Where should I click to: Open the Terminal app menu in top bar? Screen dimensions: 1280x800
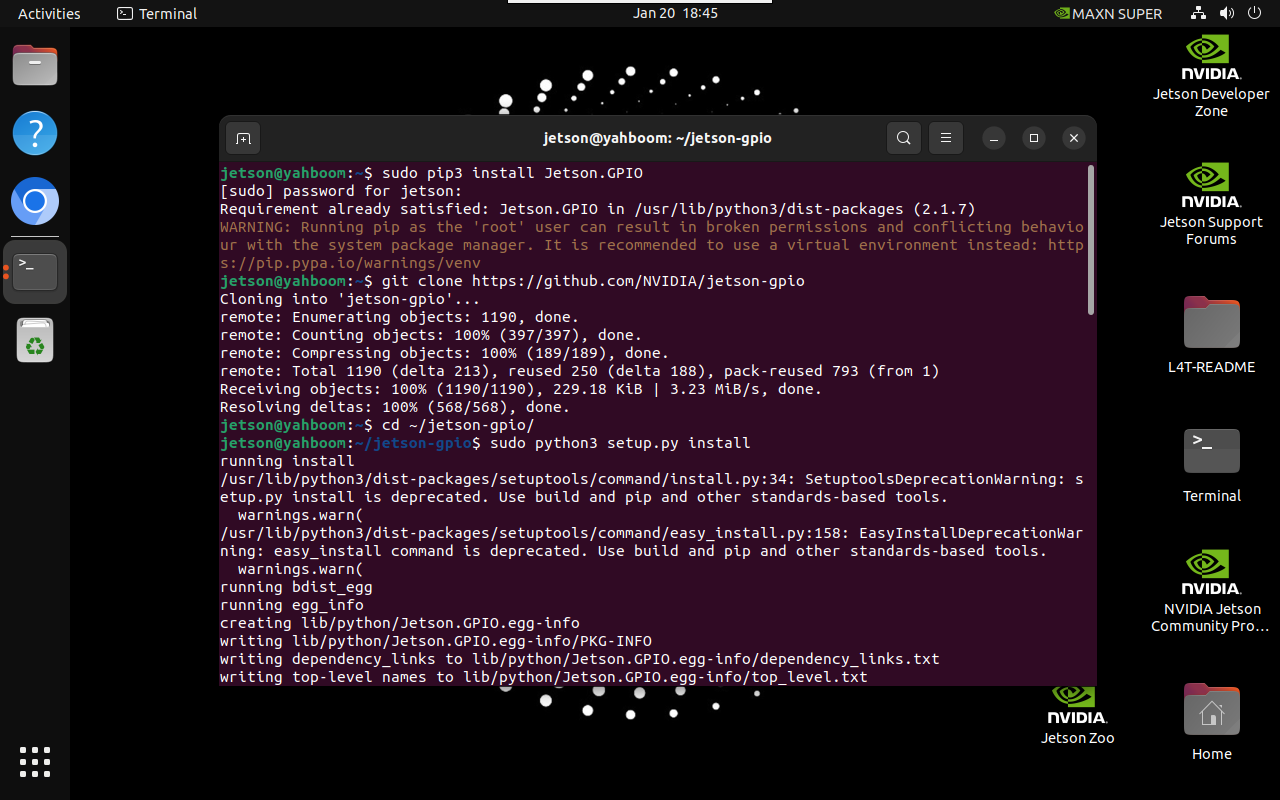(x=157, y=13)
